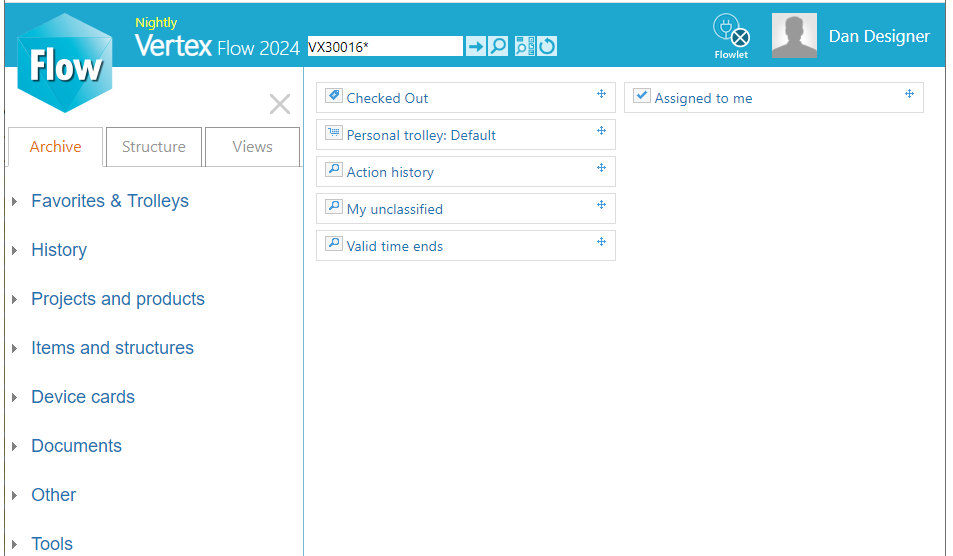Expand the Tools section arrow

point(15,544)
